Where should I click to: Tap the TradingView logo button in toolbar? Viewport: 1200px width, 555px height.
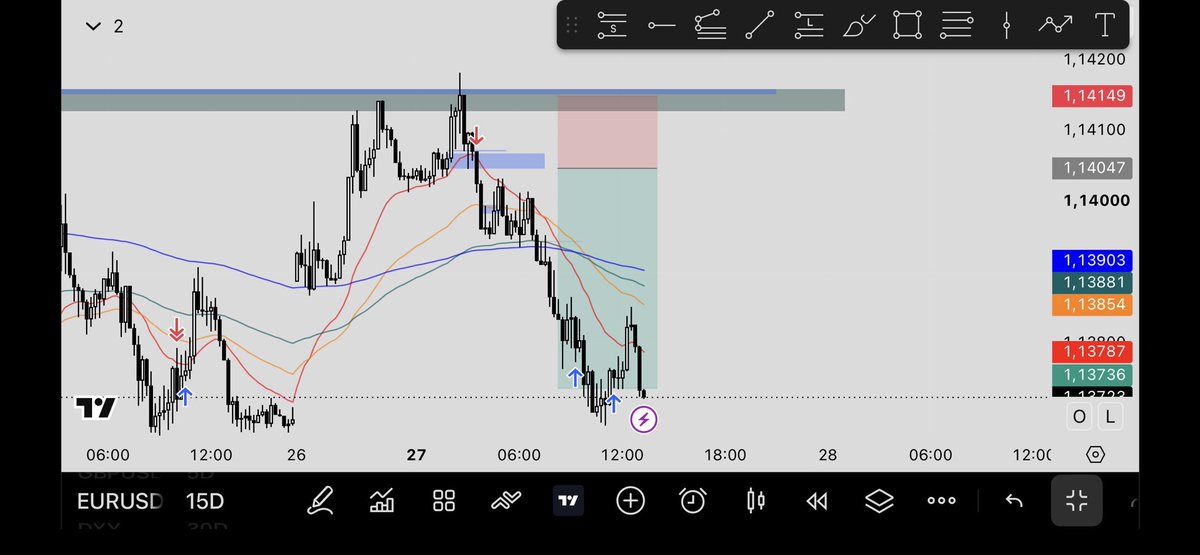(x=568, y=501)
